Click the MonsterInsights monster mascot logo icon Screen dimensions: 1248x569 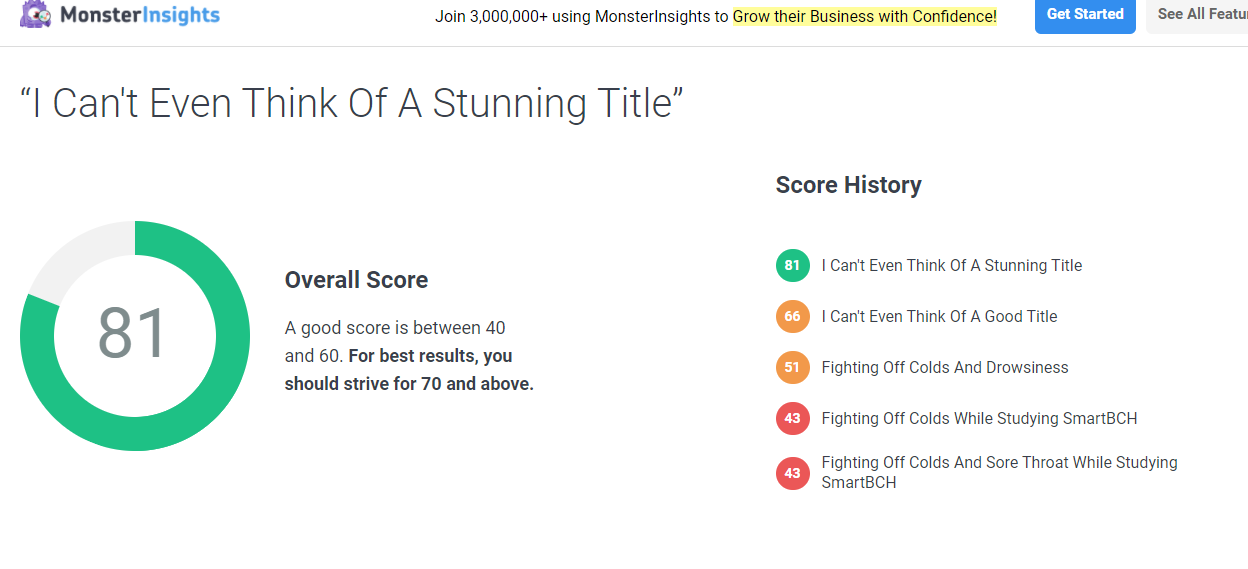click(x=35, y=14)
